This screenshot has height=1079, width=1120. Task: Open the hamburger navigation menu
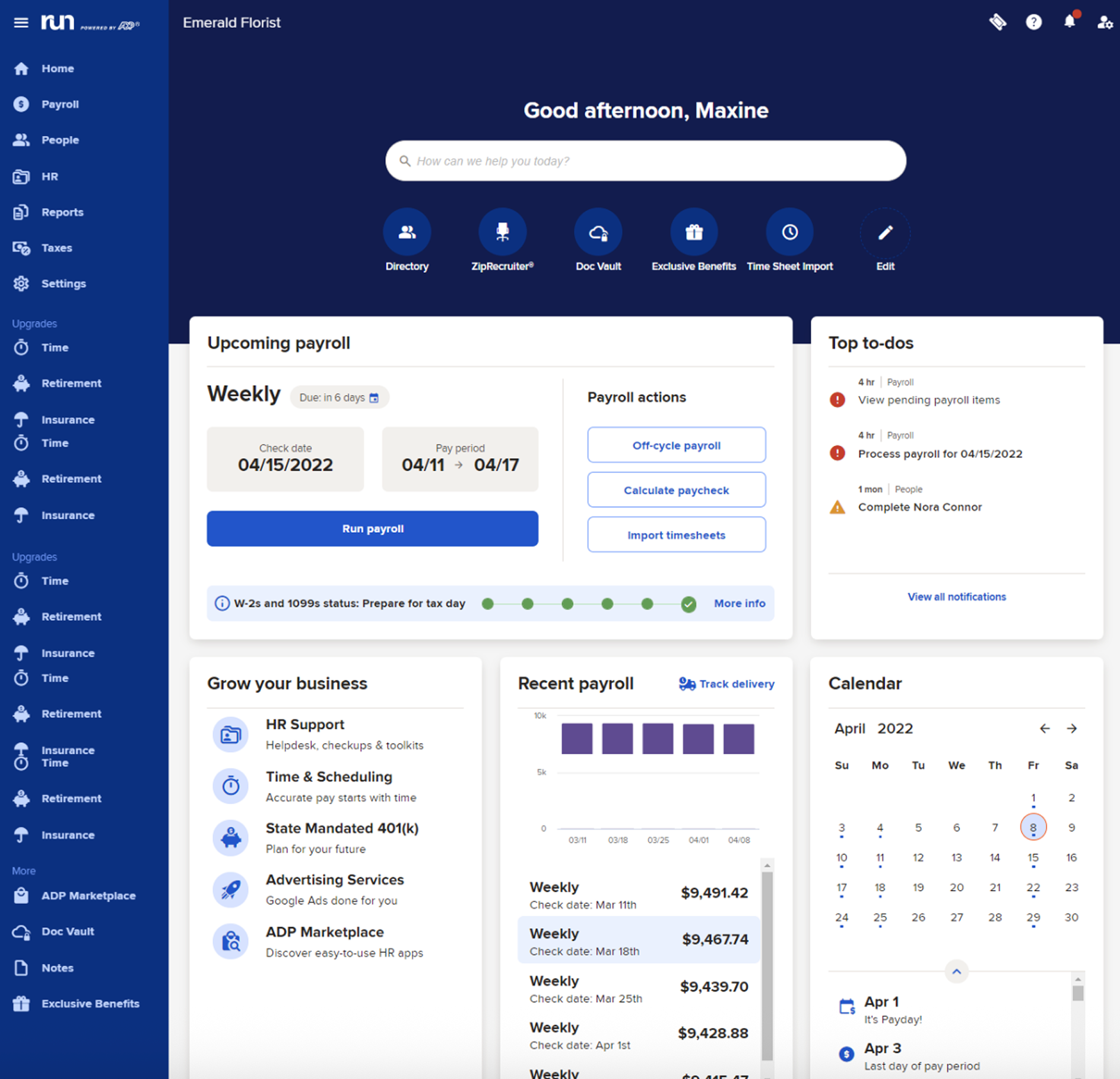pyautogui.click(x=21, y=23)
